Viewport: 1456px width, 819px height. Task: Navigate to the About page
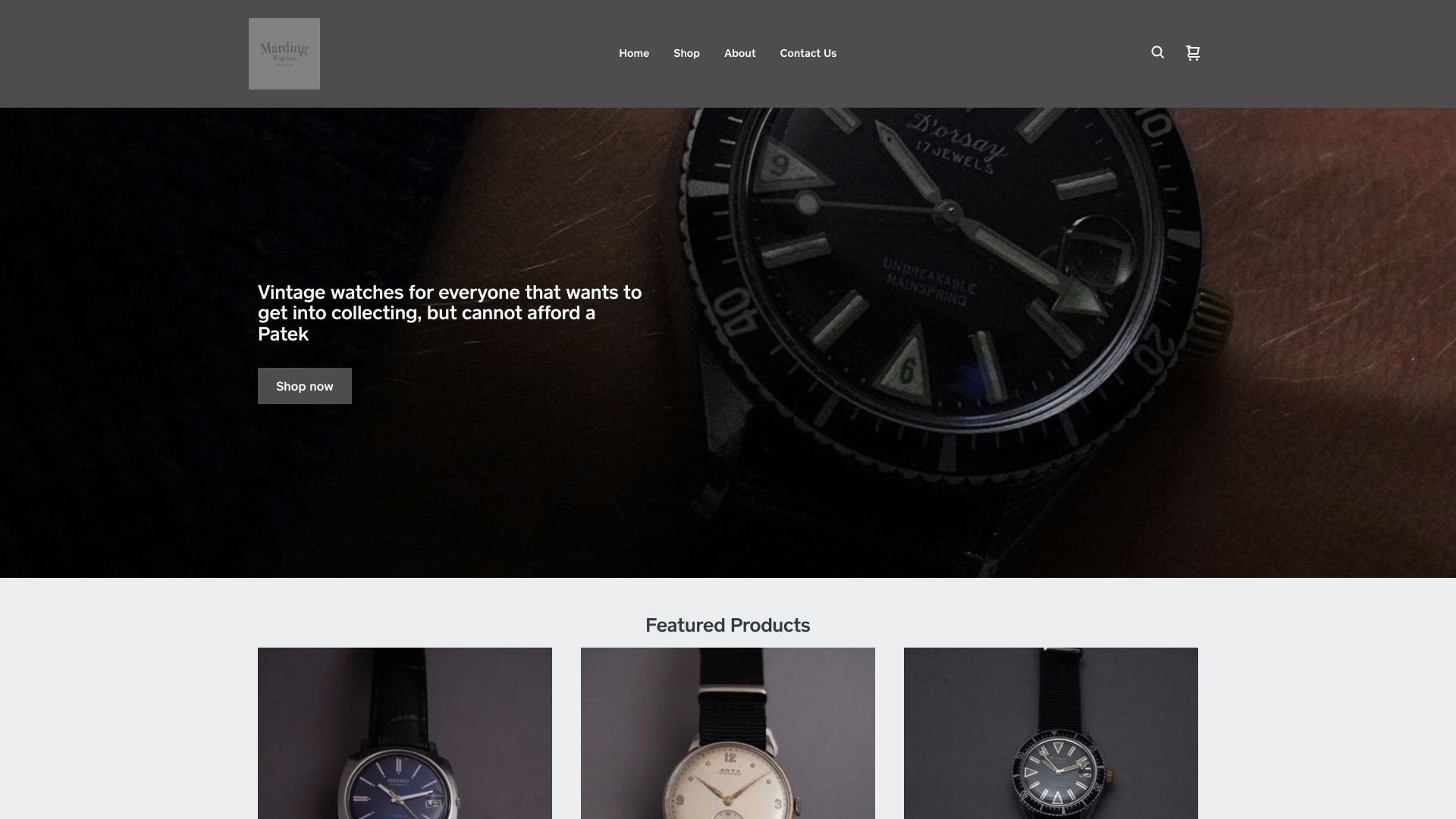coord(739,53)
